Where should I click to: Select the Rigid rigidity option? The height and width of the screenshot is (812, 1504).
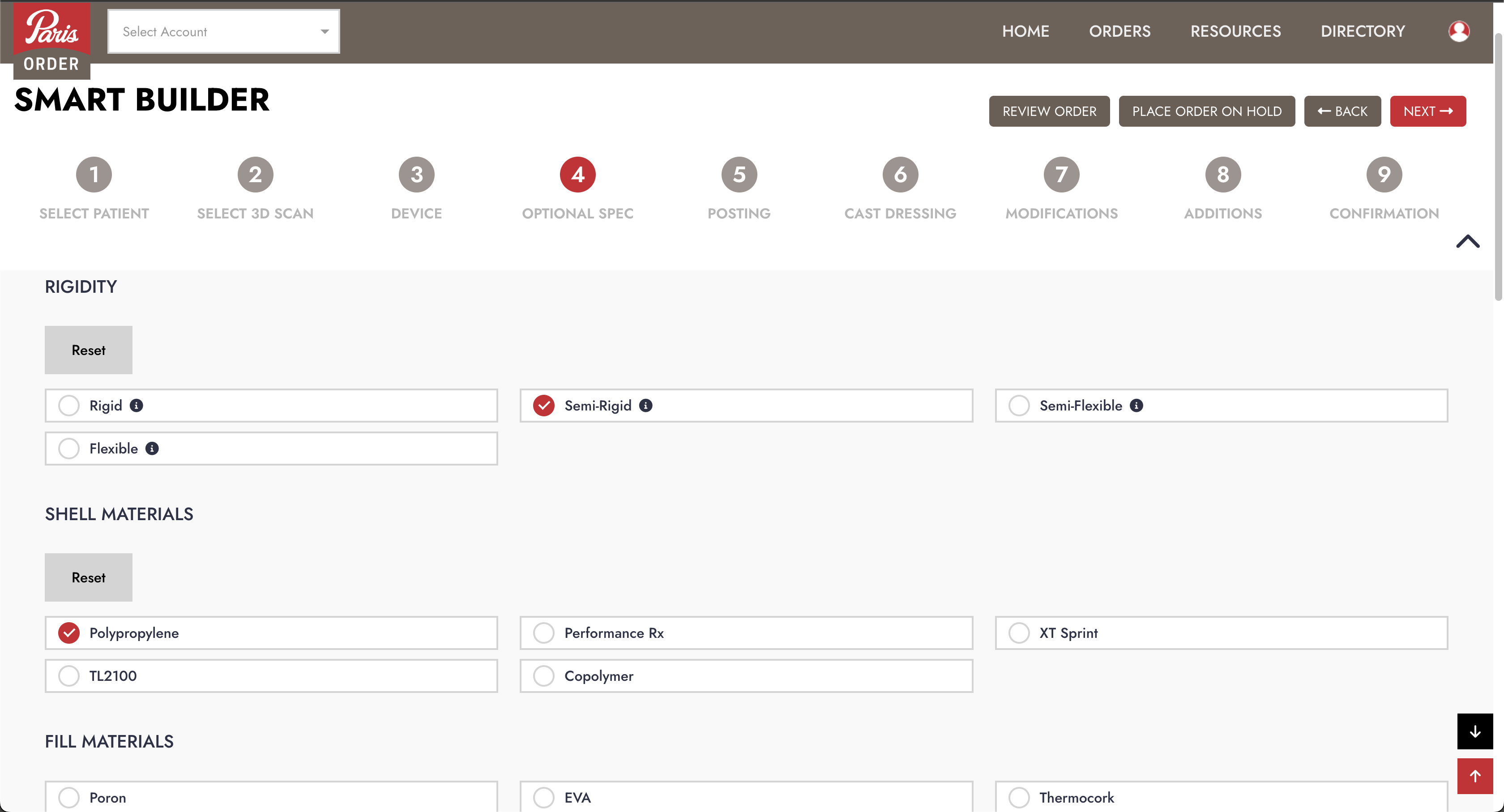pos(272,406)
